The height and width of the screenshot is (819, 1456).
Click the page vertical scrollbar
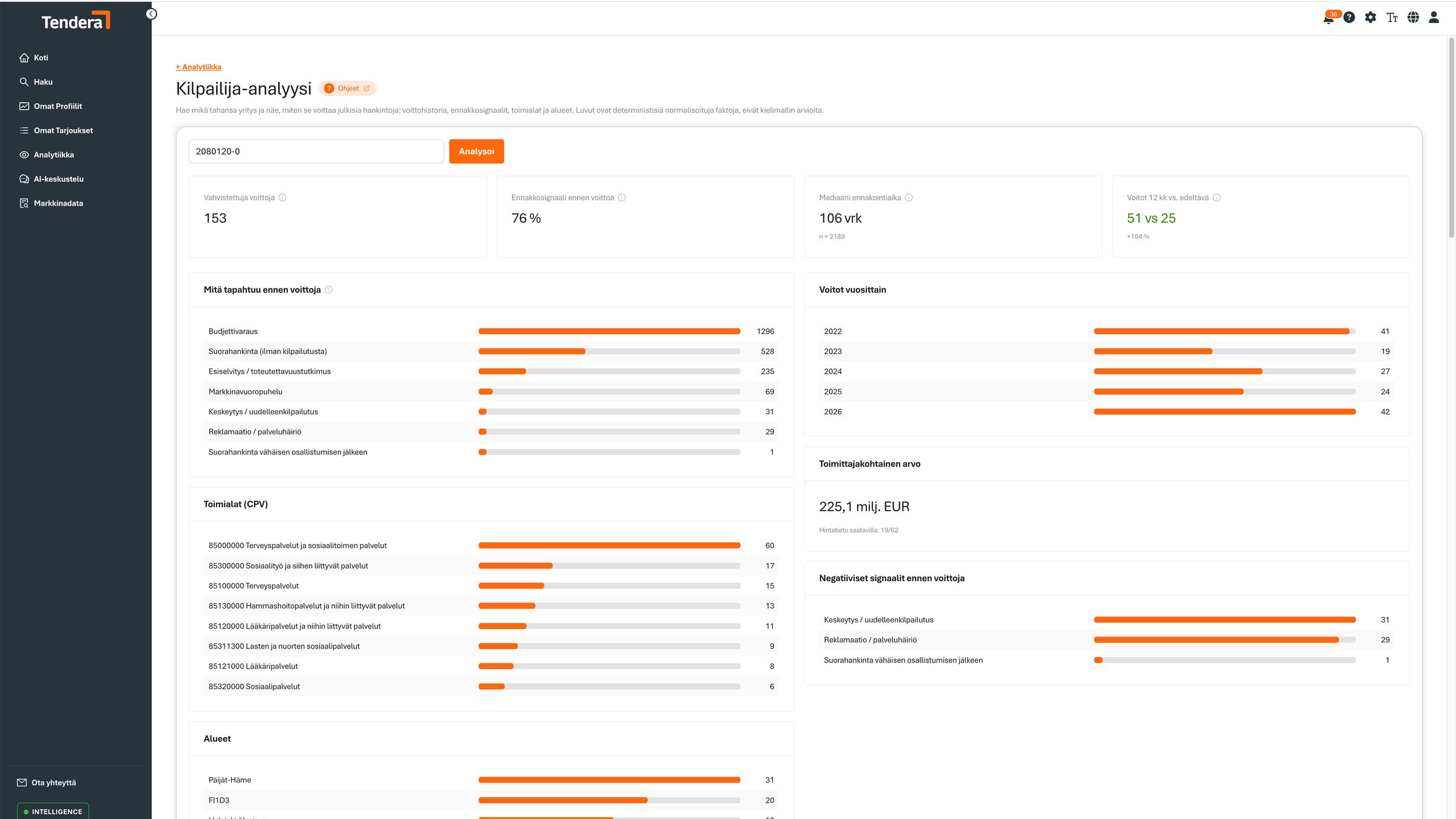pyautogui.click(x=1451, y=136)
